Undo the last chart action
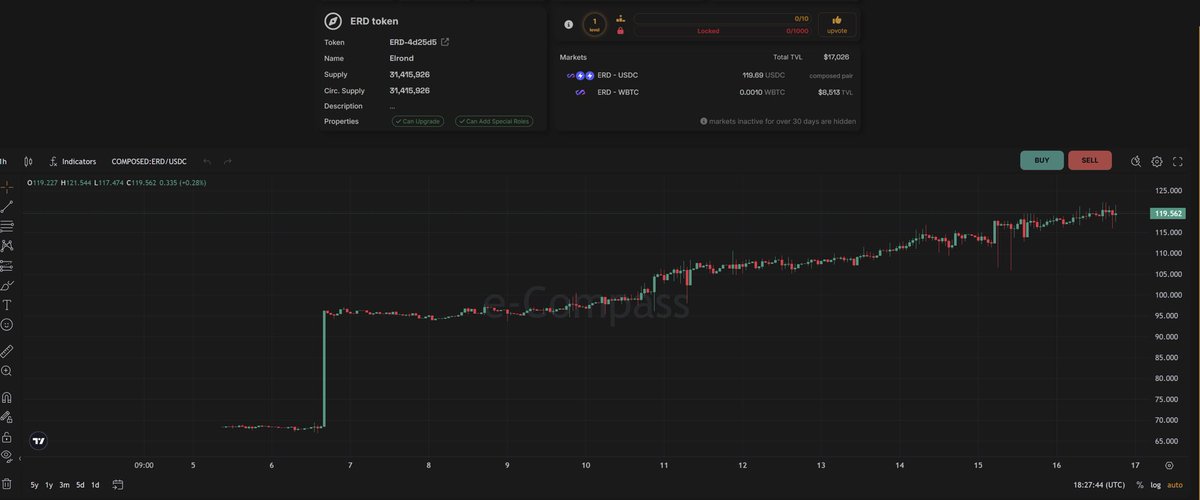The image size is (1200, 500). (207, 161)
